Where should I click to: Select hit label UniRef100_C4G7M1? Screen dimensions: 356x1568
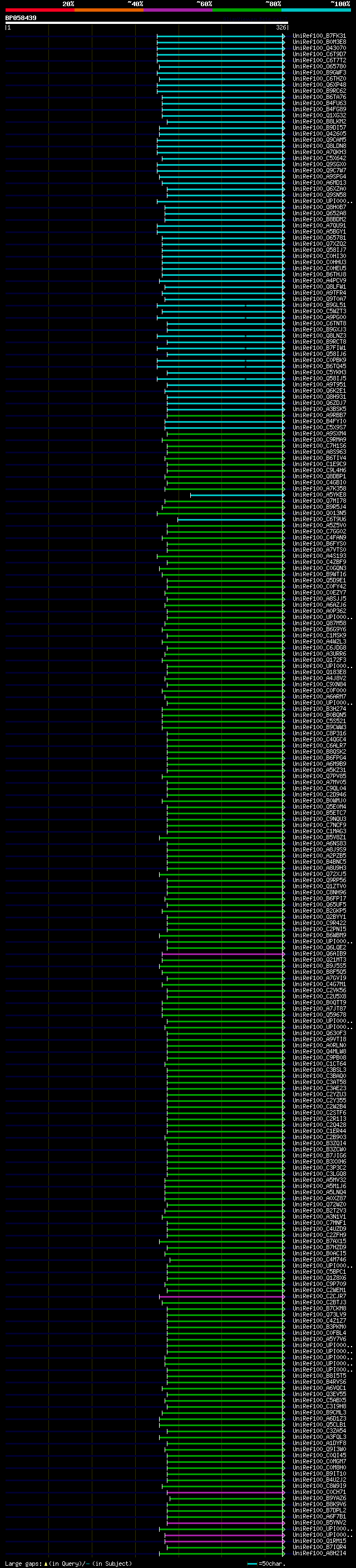tap(319, 985)
